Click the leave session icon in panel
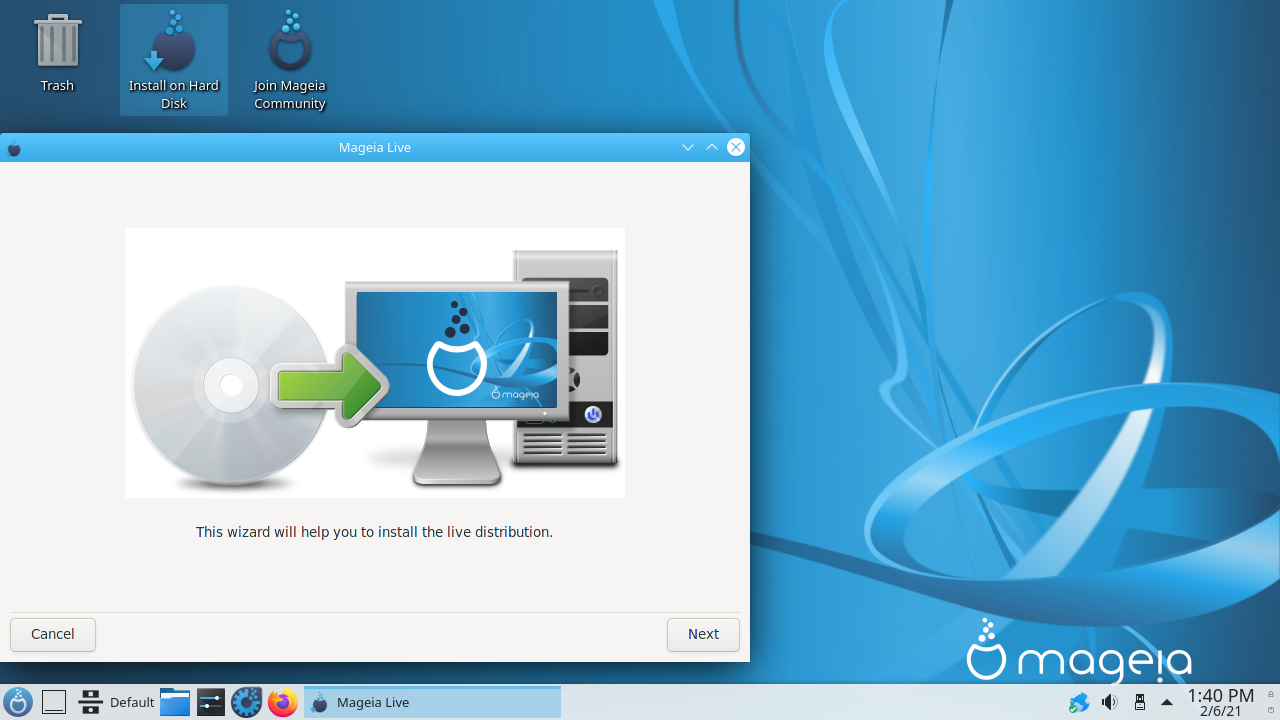This screenshot has width=1280, height=720. (1271, 710)
